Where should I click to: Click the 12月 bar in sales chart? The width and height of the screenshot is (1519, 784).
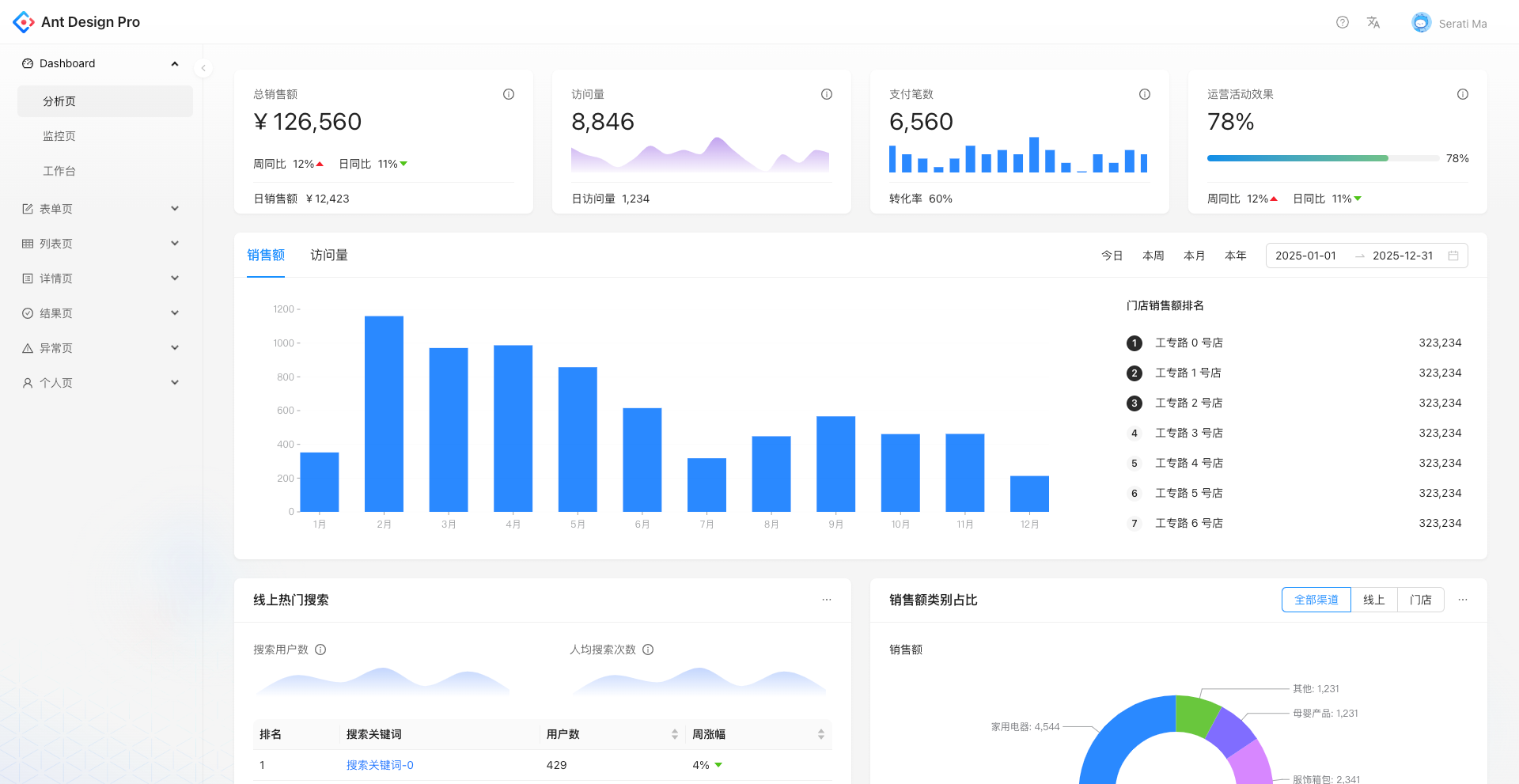(x=1029, y=494)
